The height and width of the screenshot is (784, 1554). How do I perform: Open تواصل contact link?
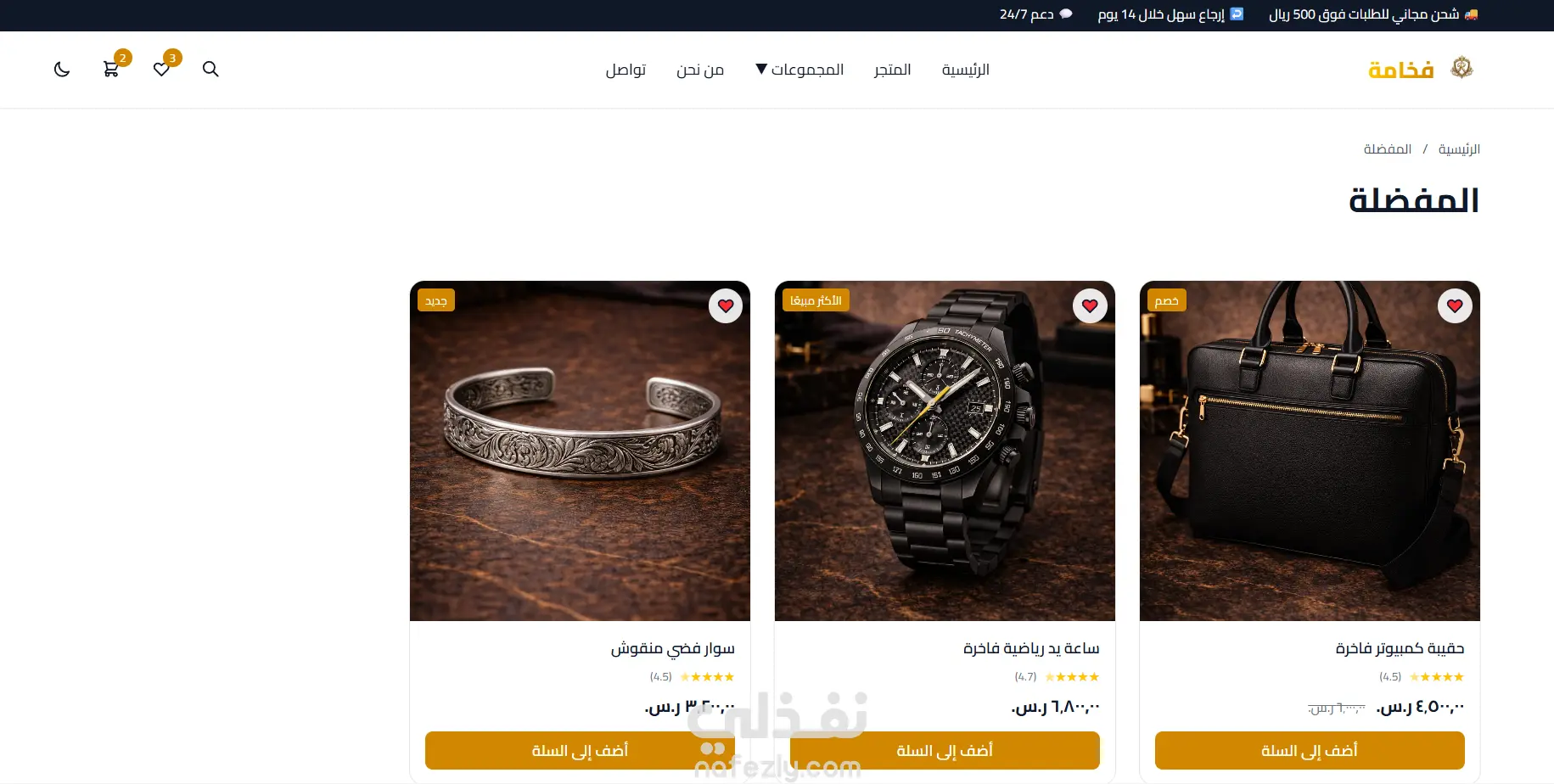pyautogui.click(x=626, y=70)
